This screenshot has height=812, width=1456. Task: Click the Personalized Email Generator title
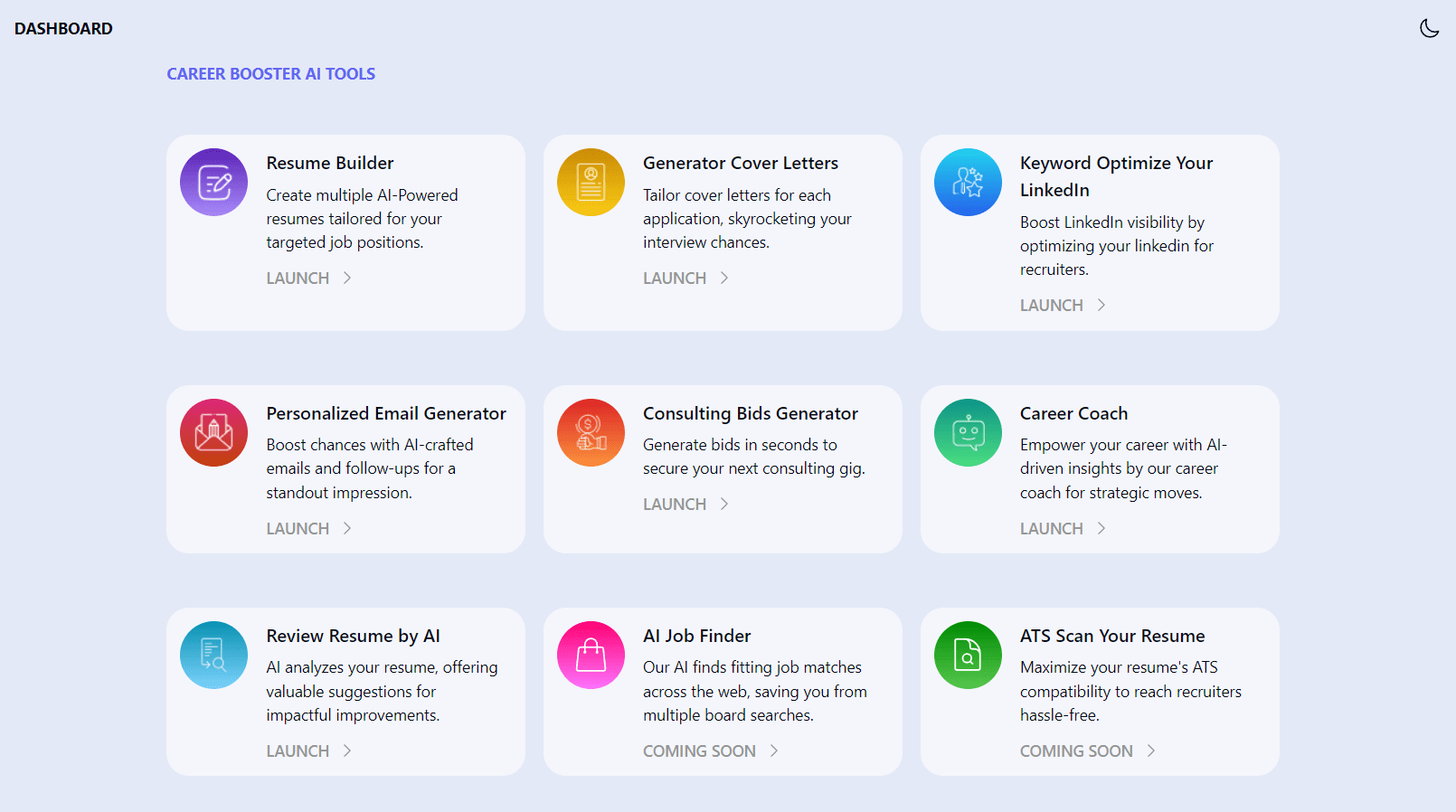tap(386, 413)
